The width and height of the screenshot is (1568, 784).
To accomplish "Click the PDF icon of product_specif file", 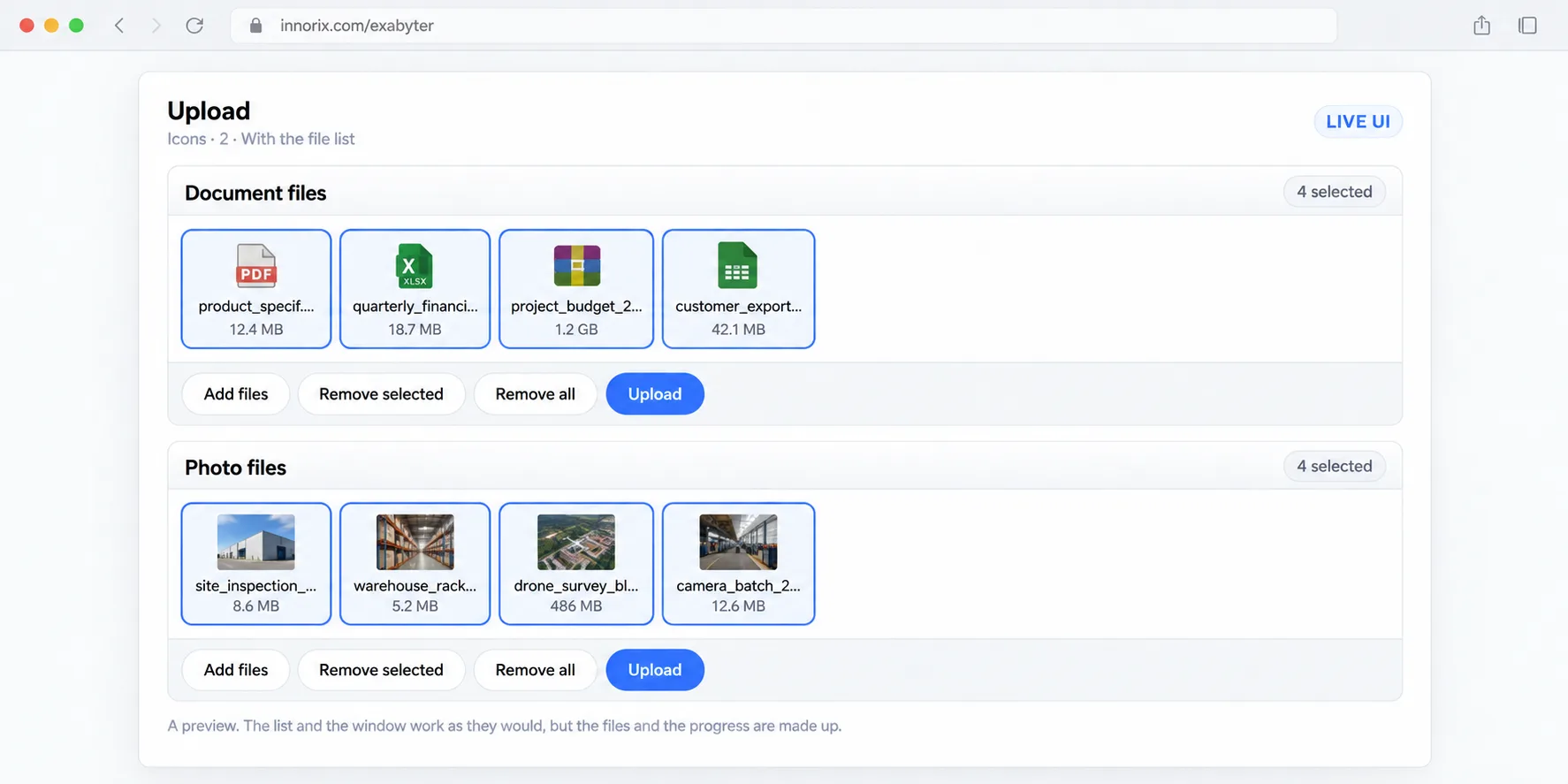I will coord(256,265).
